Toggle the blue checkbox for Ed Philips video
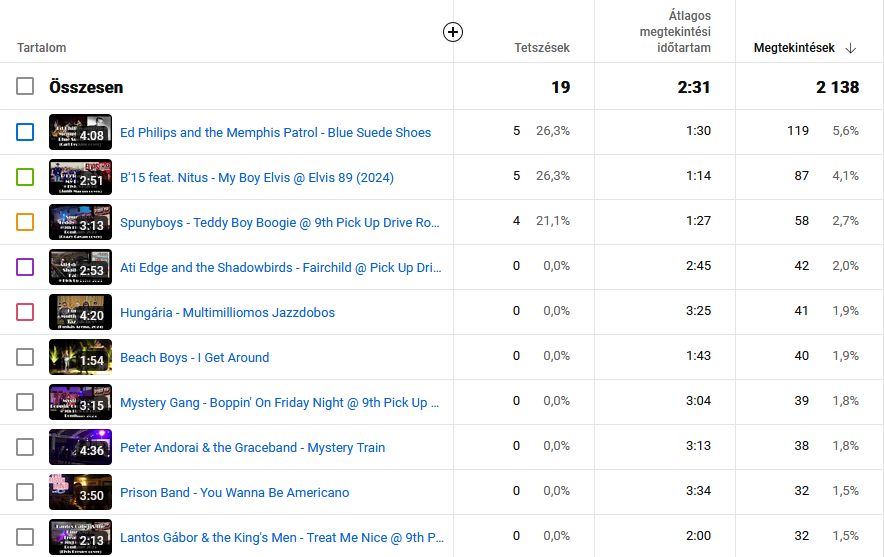The width and height of the screenshot is (884, 557). (x=25, y=132)
